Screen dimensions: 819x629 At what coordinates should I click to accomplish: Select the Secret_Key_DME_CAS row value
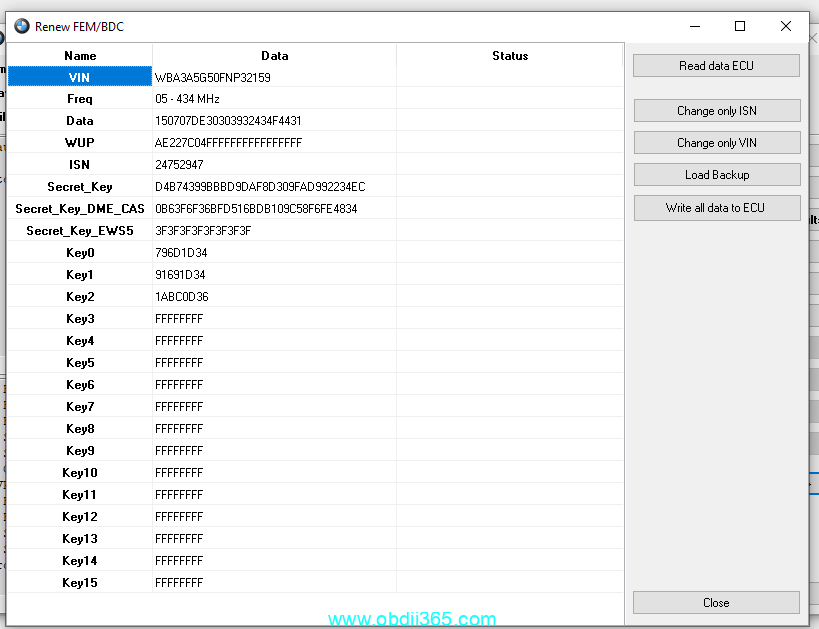click(256, 209)
